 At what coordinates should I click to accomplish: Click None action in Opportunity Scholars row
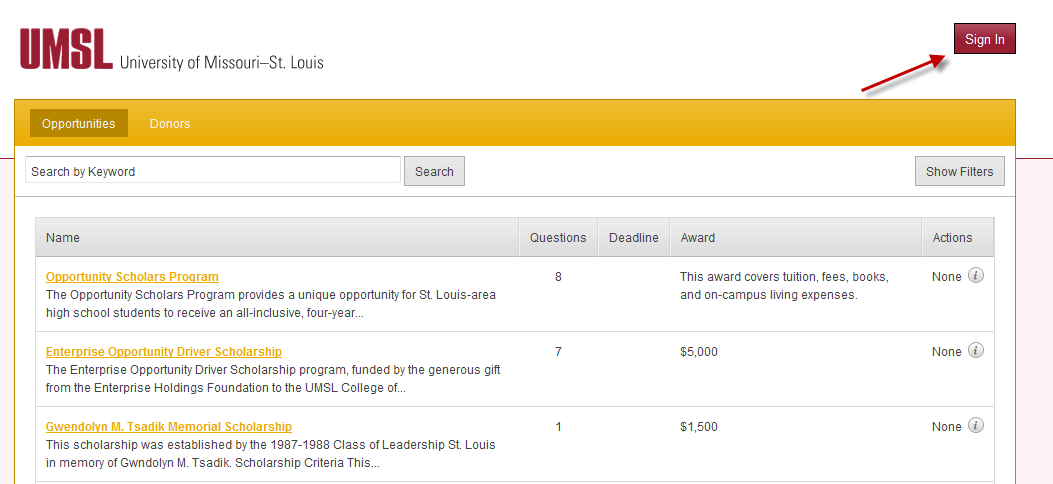click(x=947, y=277)
